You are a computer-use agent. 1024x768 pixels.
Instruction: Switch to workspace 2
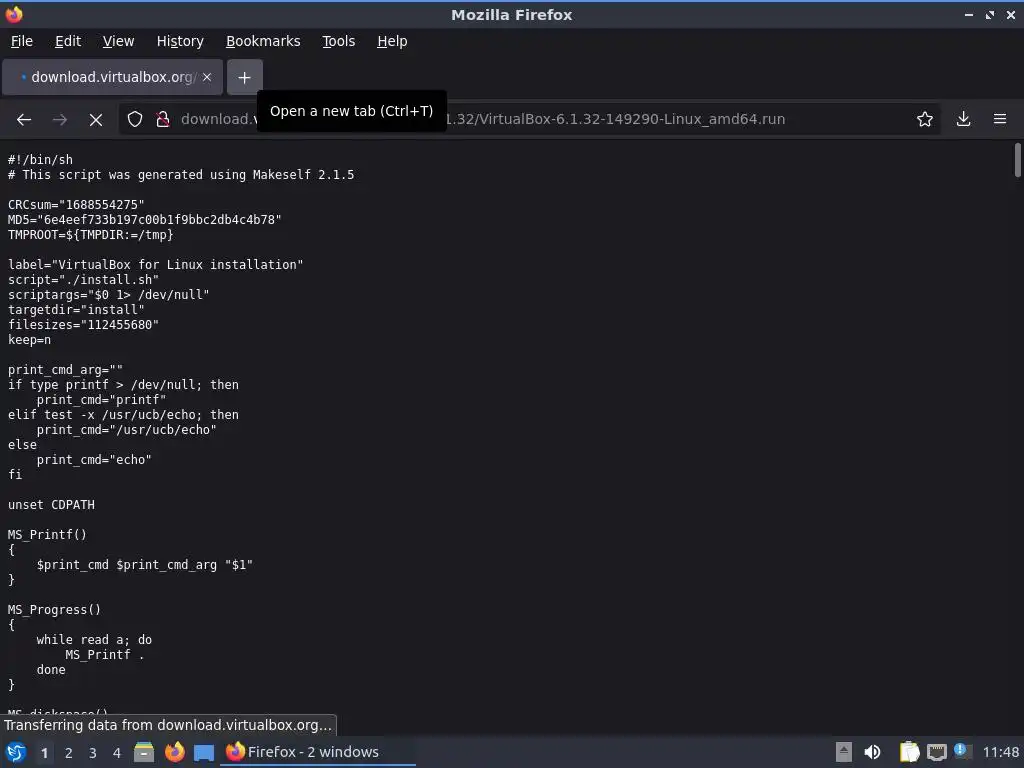click(69, 753)
